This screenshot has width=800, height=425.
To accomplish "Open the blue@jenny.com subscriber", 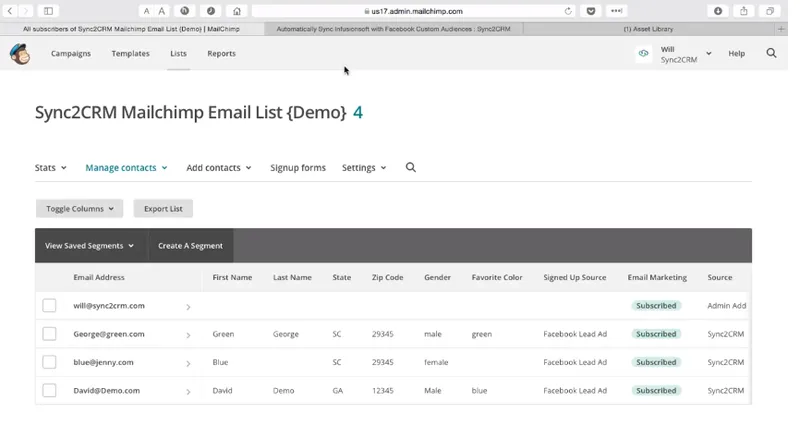I will [103, 362].
